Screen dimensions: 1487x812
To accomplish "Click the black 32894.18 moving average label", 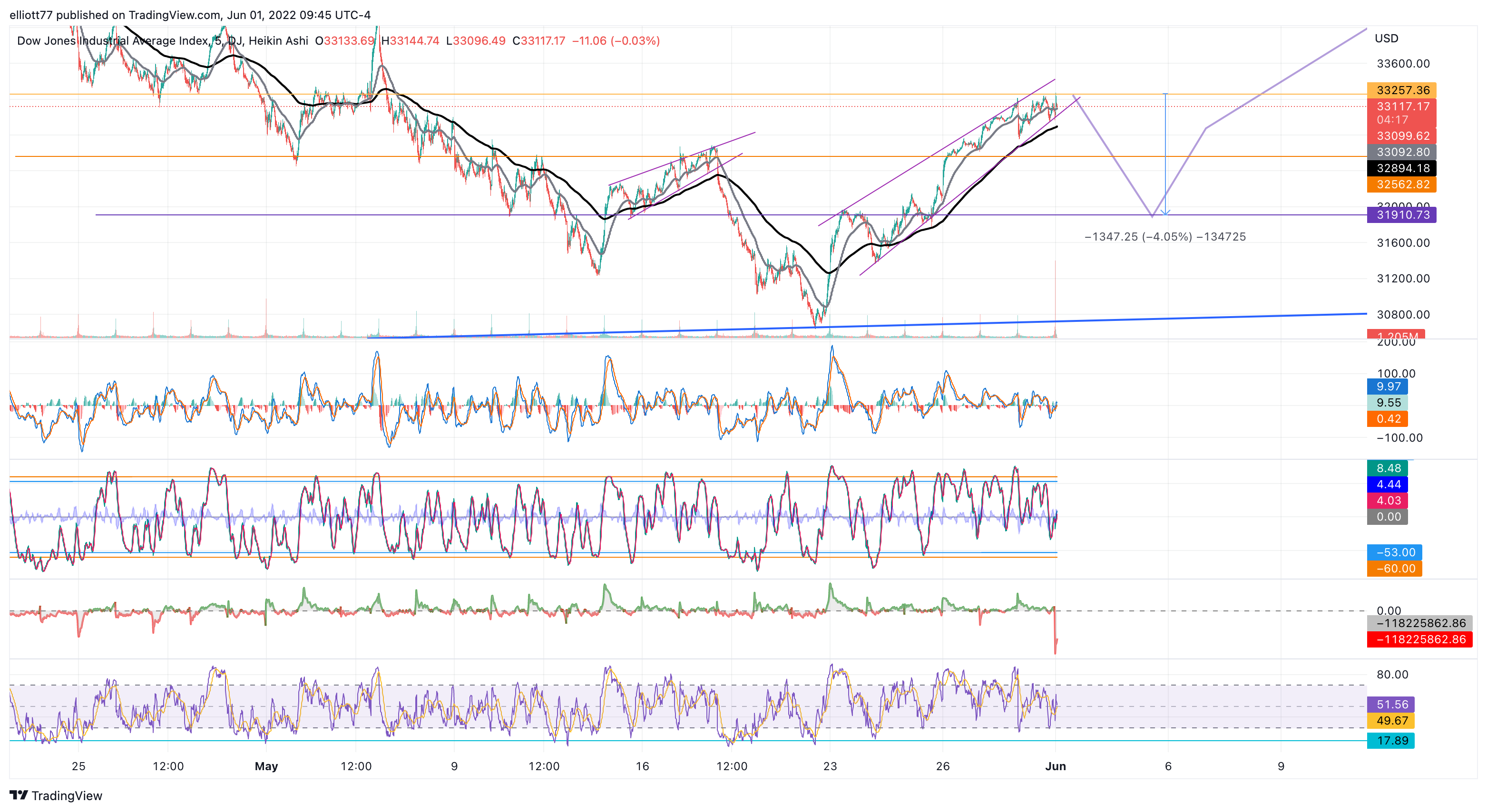I will tap(1402, 168).
